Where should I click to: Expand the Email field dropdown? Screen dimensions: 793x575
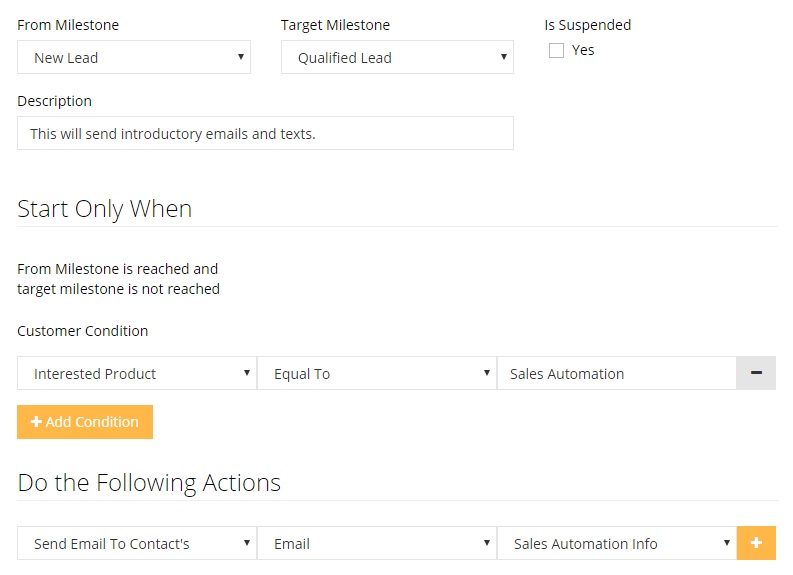[376, 544]
